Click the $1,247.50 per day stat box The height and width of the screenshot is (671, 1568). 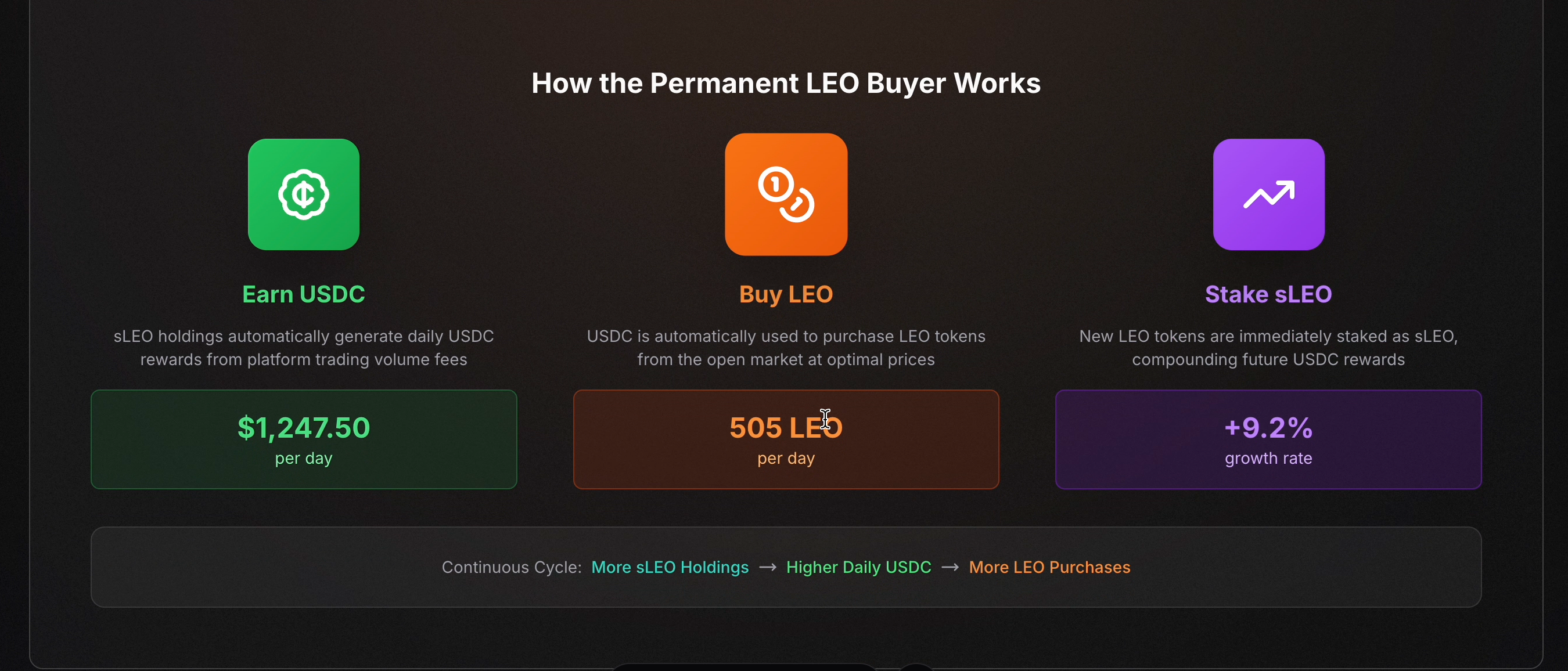304,439
